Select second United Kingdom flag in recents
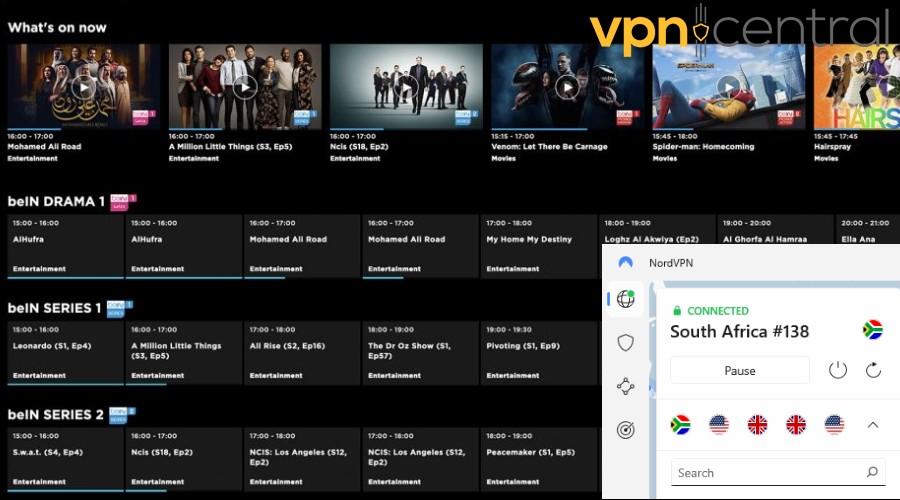This screenshot has width=900, height=500. coord(796,425)
